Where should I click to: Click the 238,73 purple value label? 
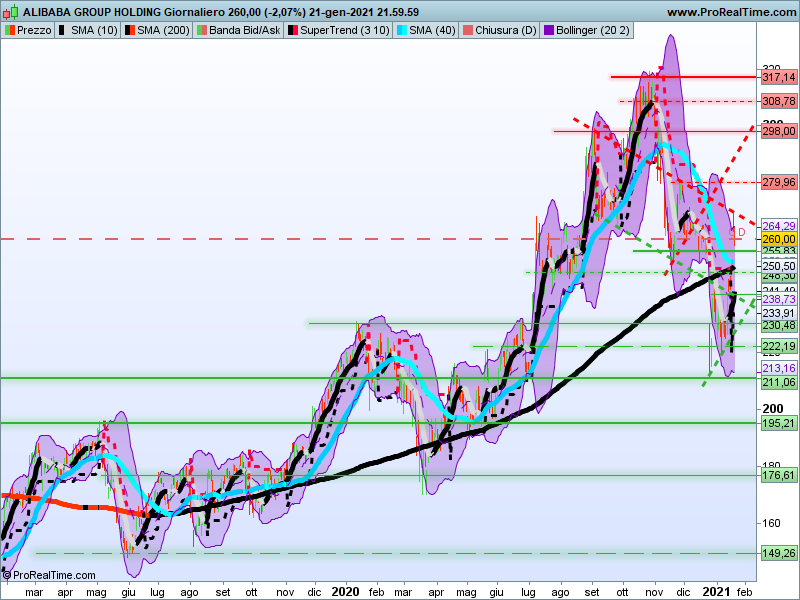pos(779,299)
